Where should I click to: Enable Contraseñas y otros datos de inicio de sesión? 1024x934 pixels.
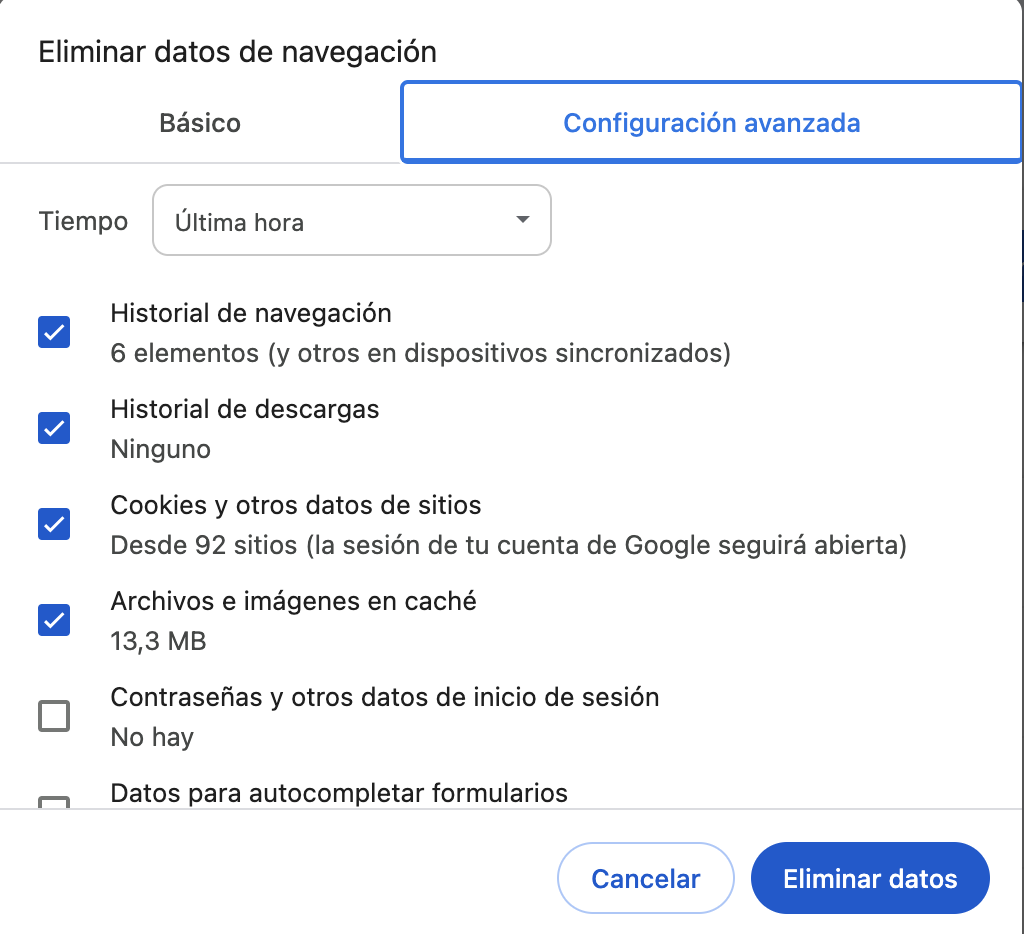53,716
